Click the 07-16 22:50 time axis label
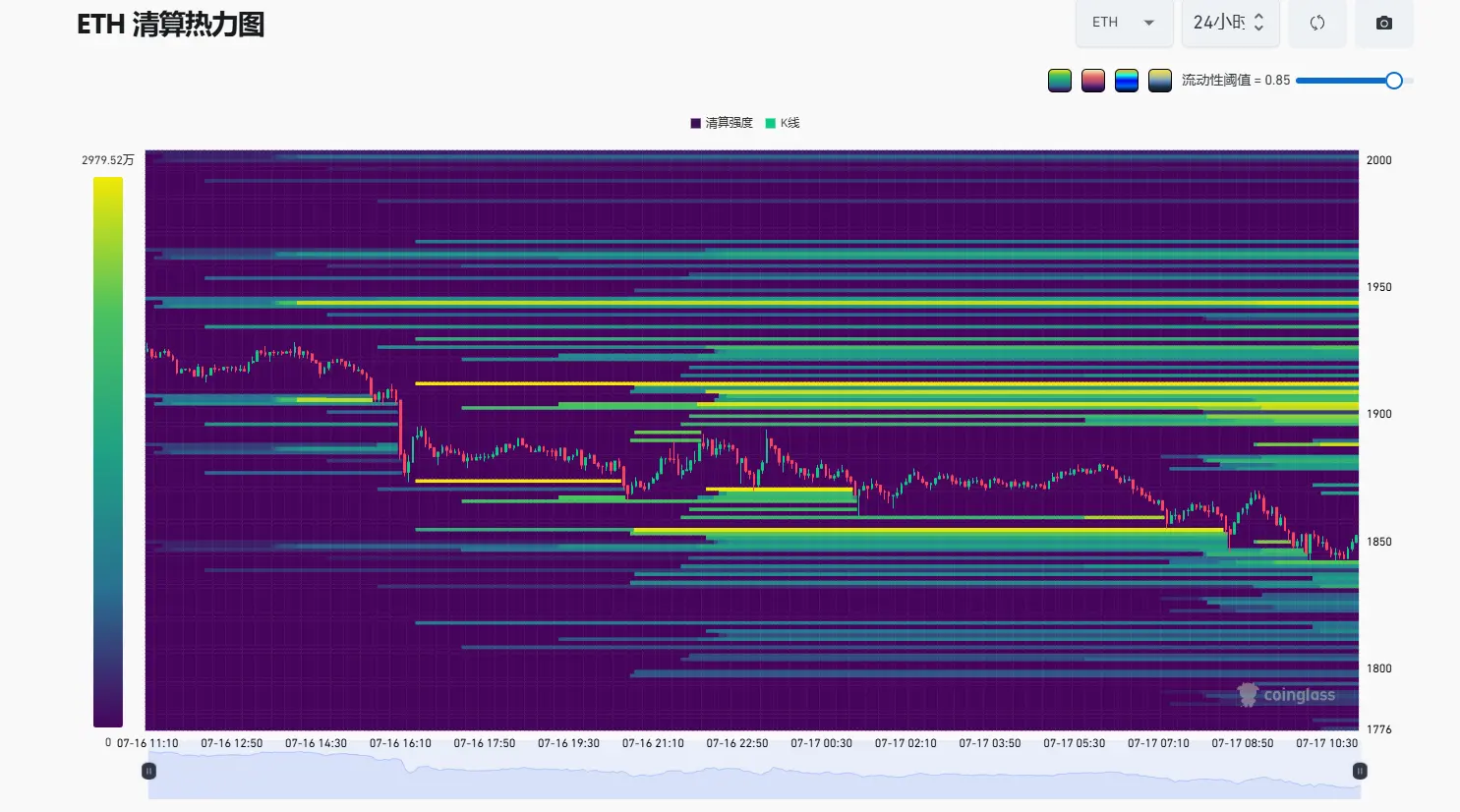 (737, 743)
